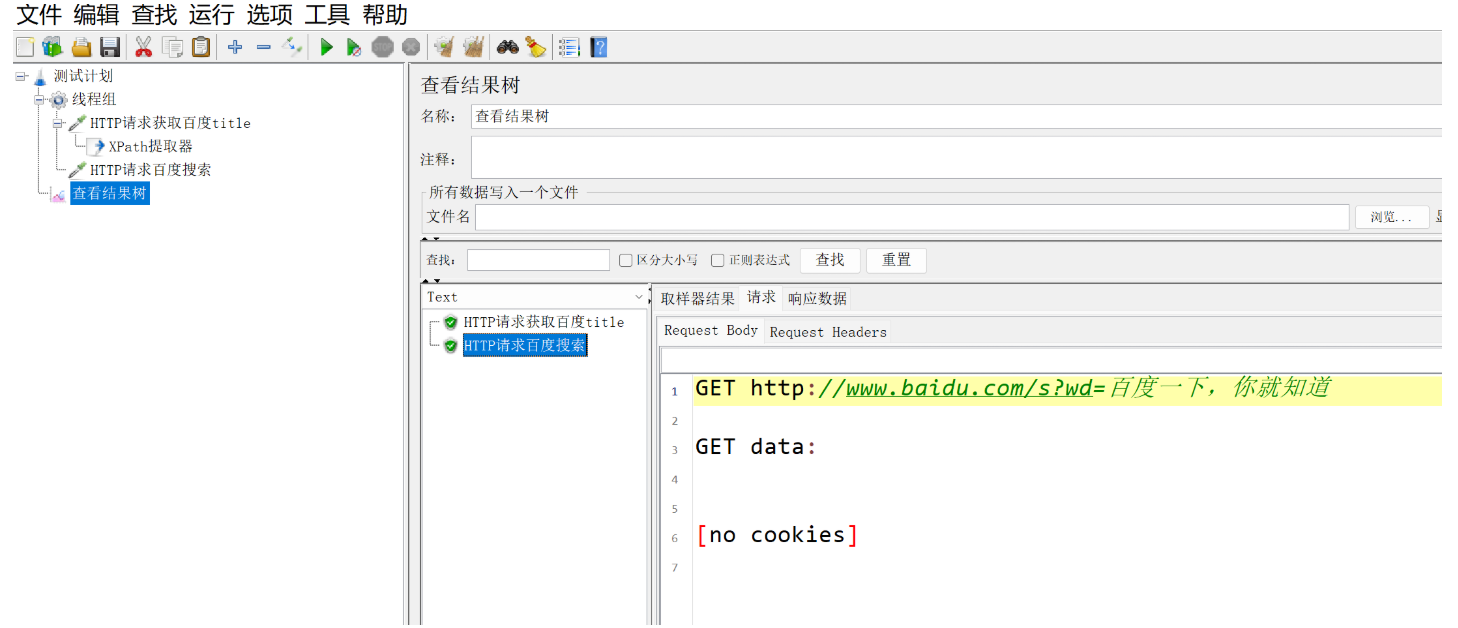Click the grey Stop sign icon
The width and height of the screenshot is (1458, 628).
pyautogui.click(x=382, y=47)
